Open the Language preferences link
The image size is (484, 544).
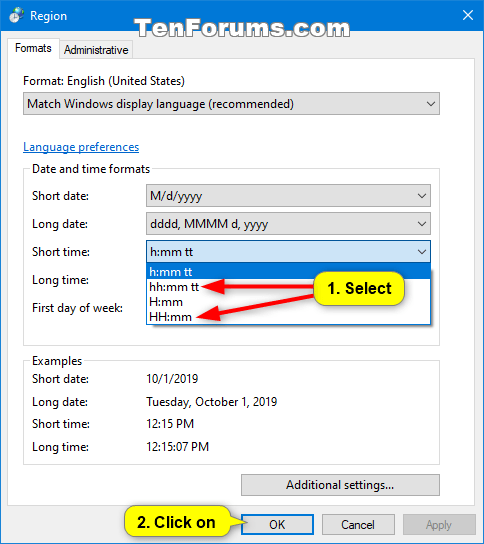[81, 147]
